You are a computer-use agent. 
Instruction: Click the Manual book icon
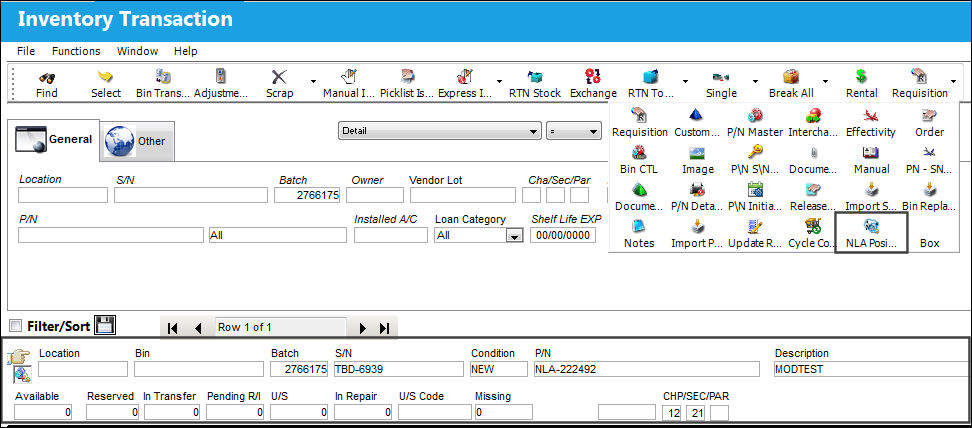871,153
